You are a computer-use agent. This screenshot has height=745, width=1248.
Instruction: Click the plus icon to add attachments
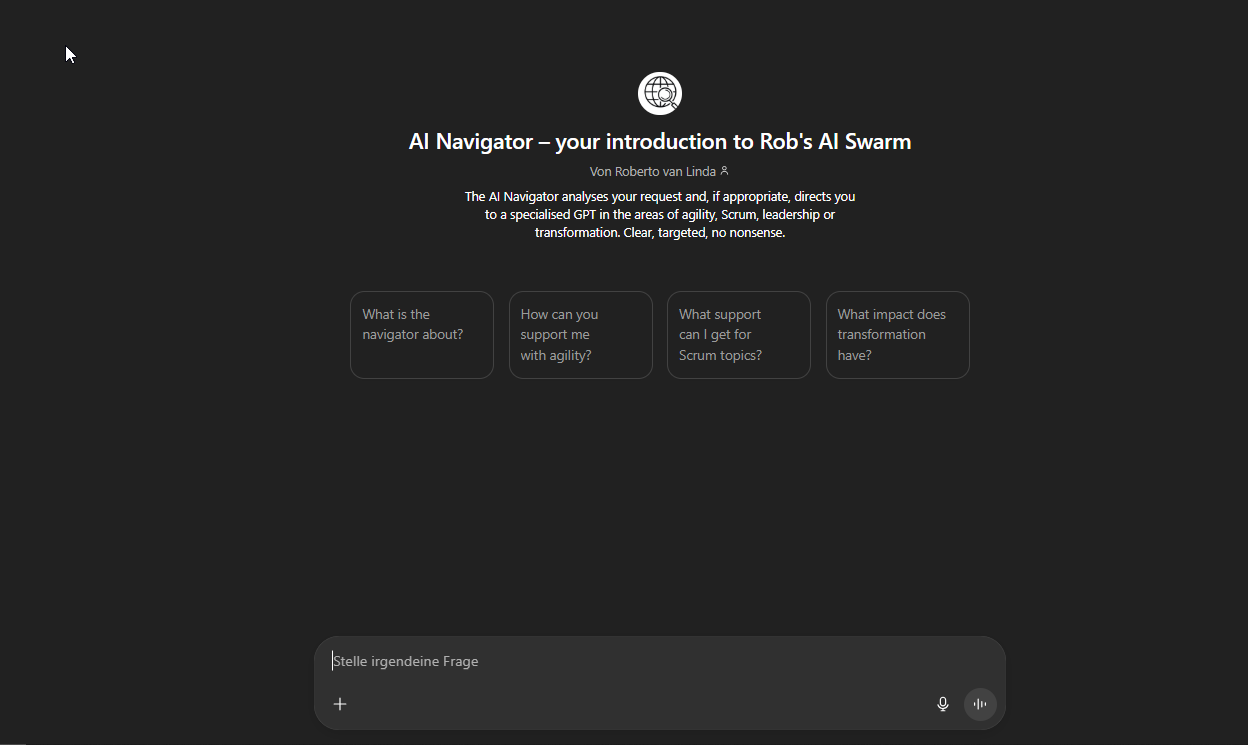(340, 704)
